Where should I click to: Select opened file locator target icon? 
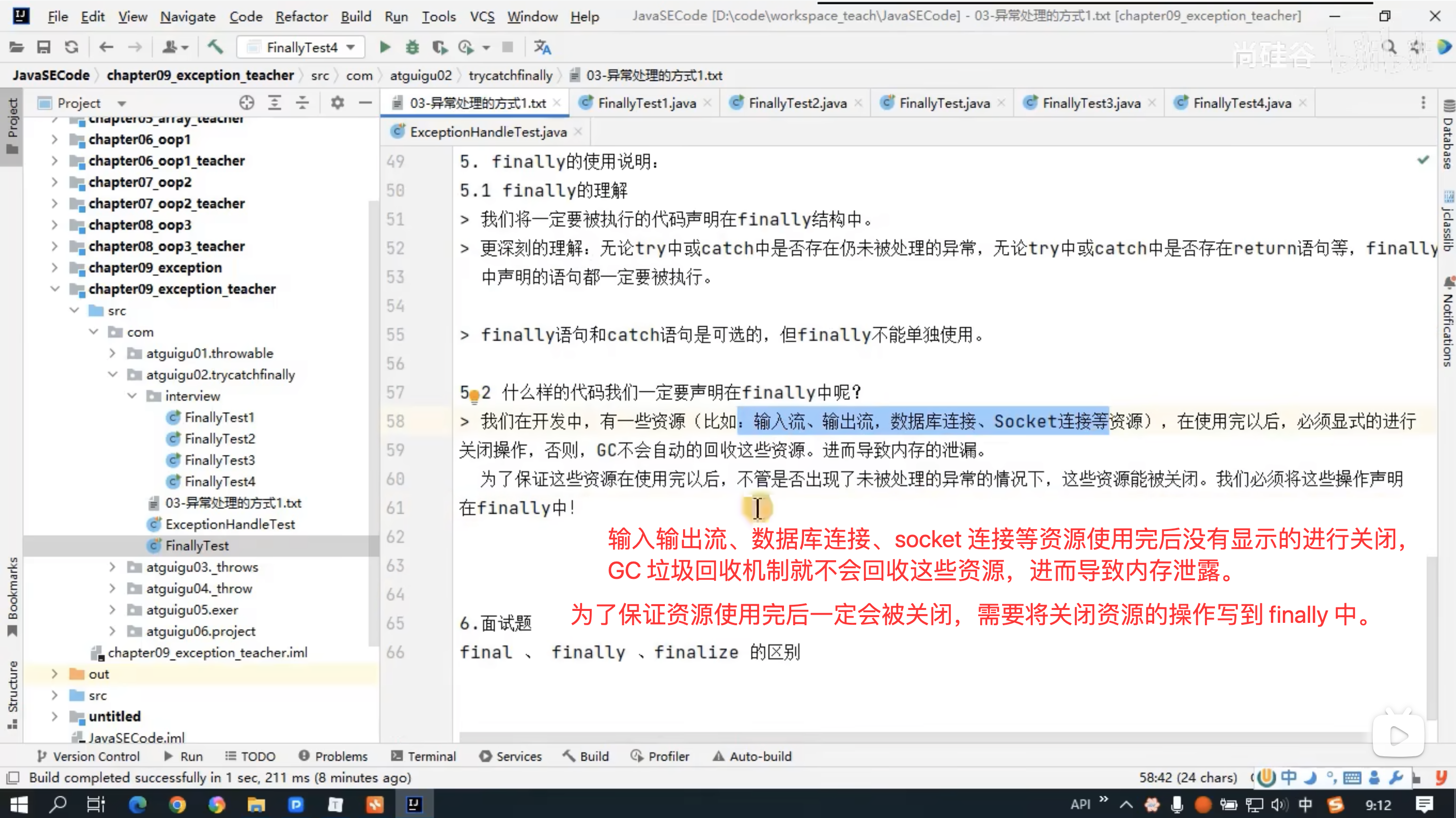pyautogui.click(x=246, y=103)
